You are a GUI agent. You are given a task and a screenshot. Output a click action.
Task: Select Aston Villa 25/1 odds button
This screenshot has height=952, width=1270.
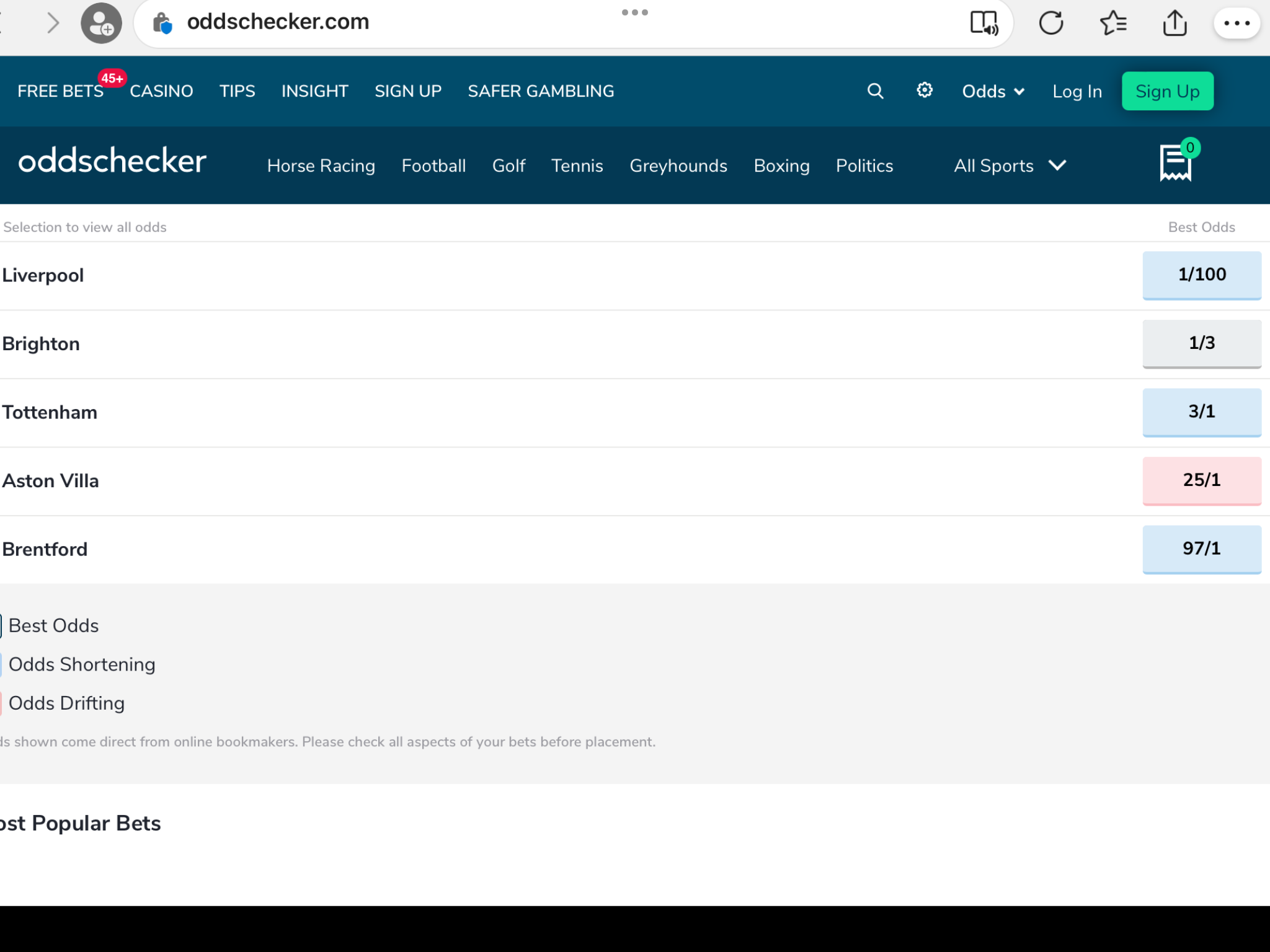tap(1202, 480)
